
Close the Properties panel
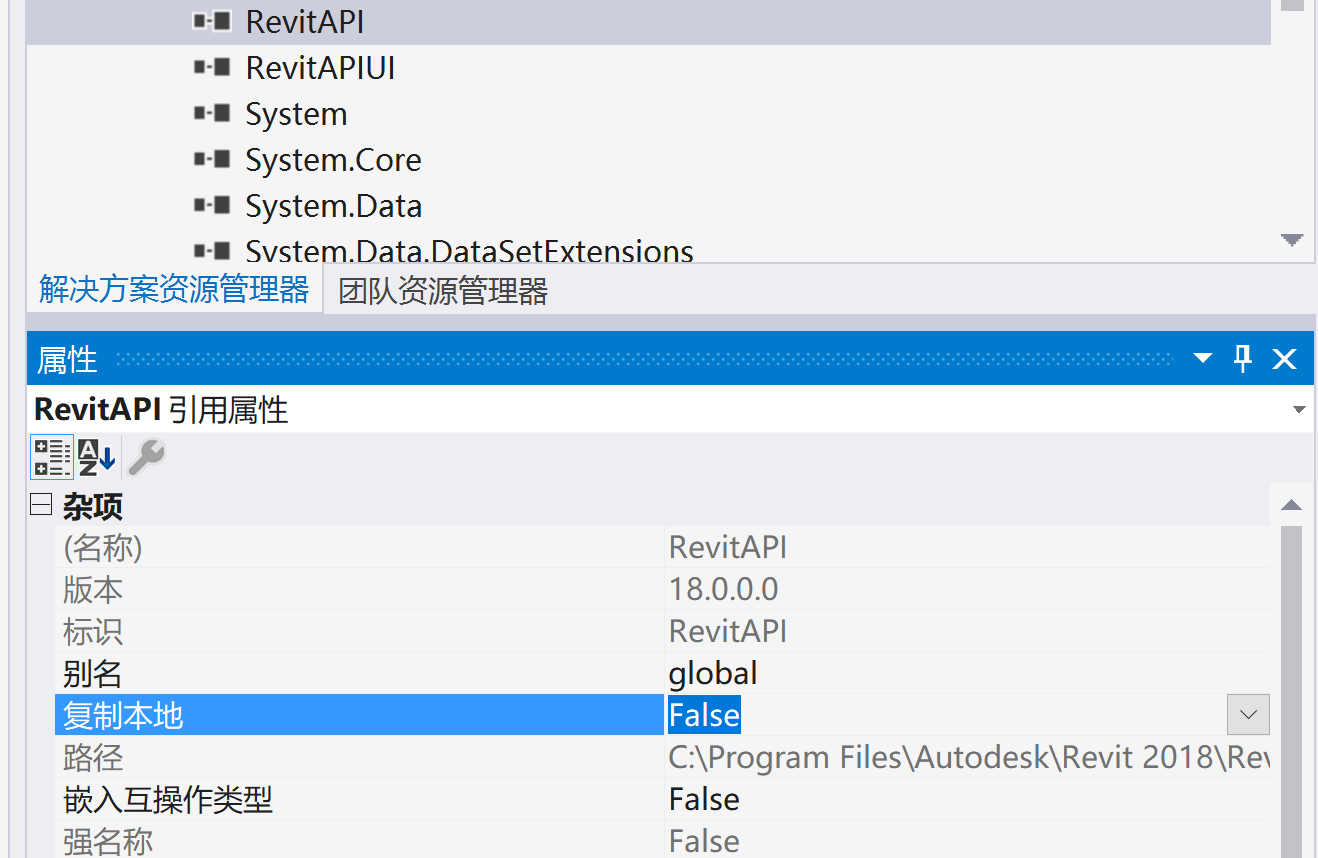[x=1284, y=358]
